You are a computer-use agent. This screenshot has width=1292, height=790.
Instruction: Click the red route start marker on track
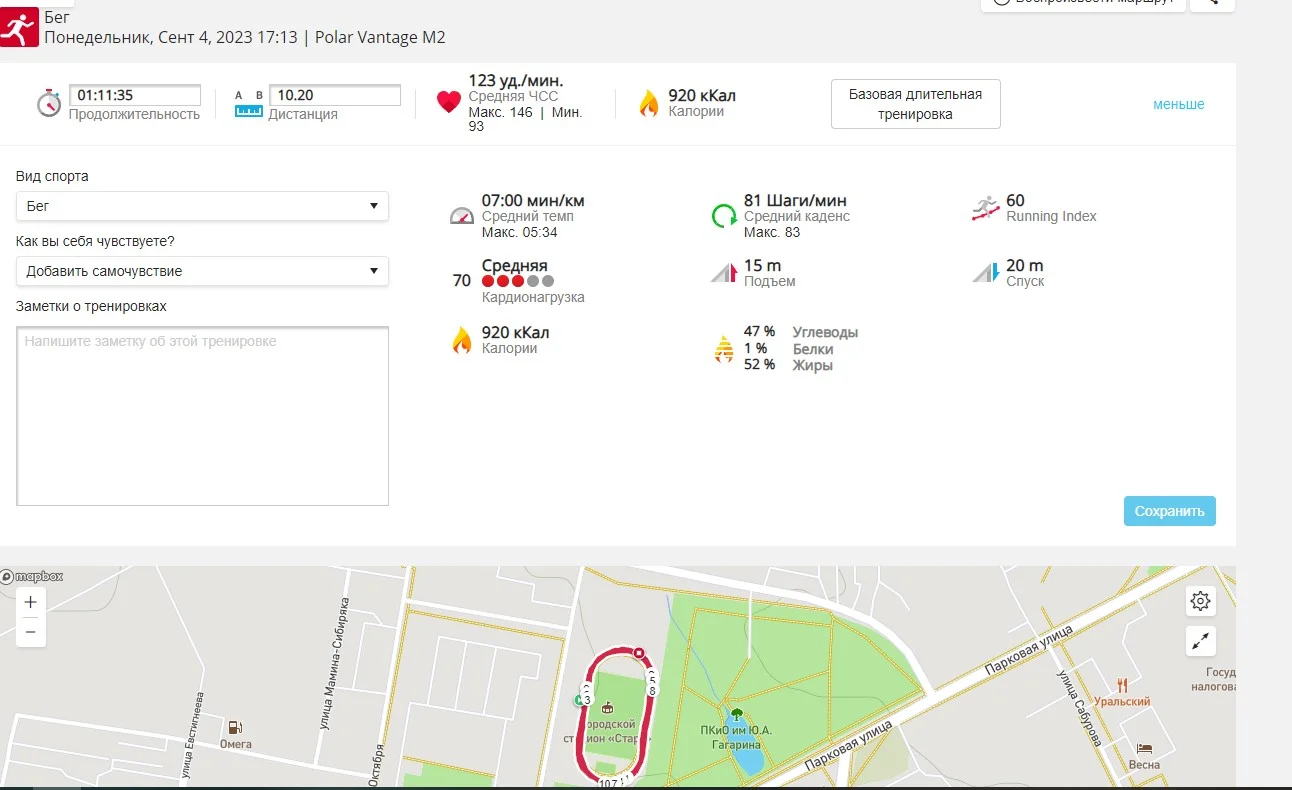tap(639, 654)
